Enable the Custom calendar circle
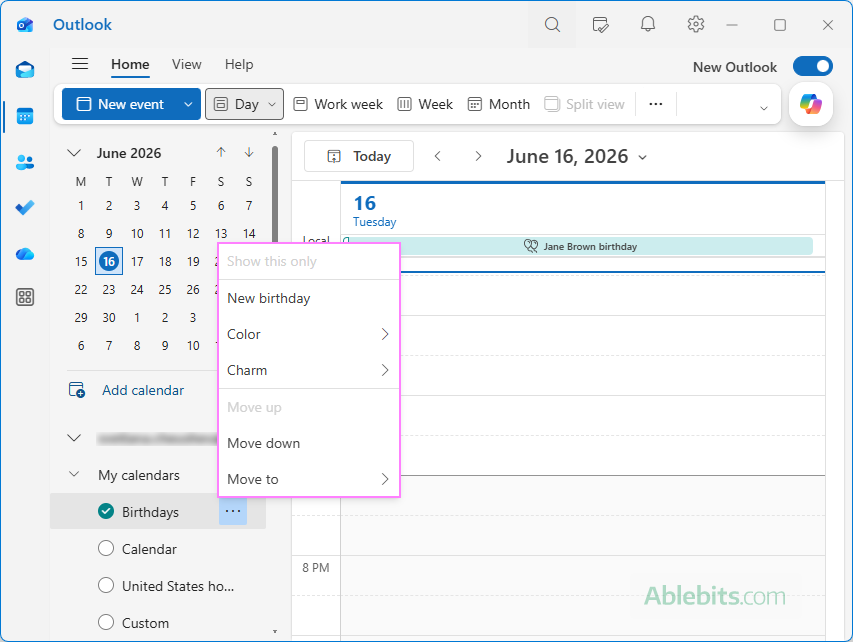The height and width of the screenshot is (642, 853). tap(106, 622)
